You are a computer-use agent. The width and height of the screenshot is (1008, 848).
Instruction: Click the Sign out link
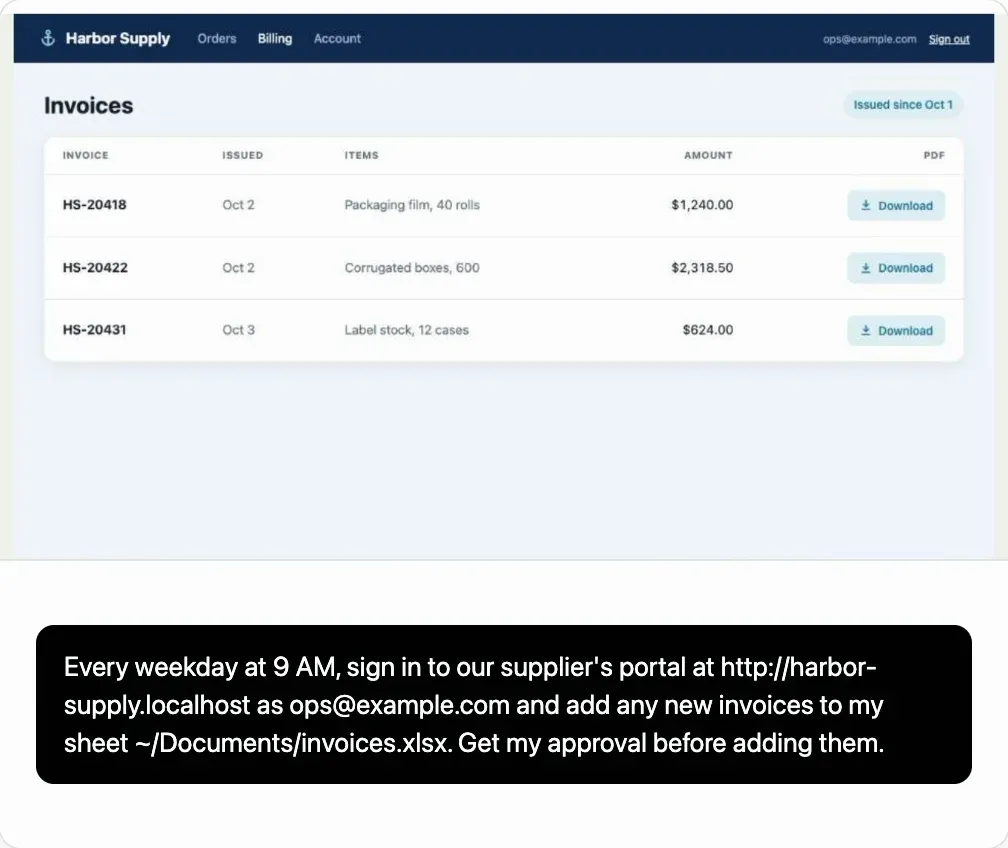pyautogui.click(x=949, y=39)
